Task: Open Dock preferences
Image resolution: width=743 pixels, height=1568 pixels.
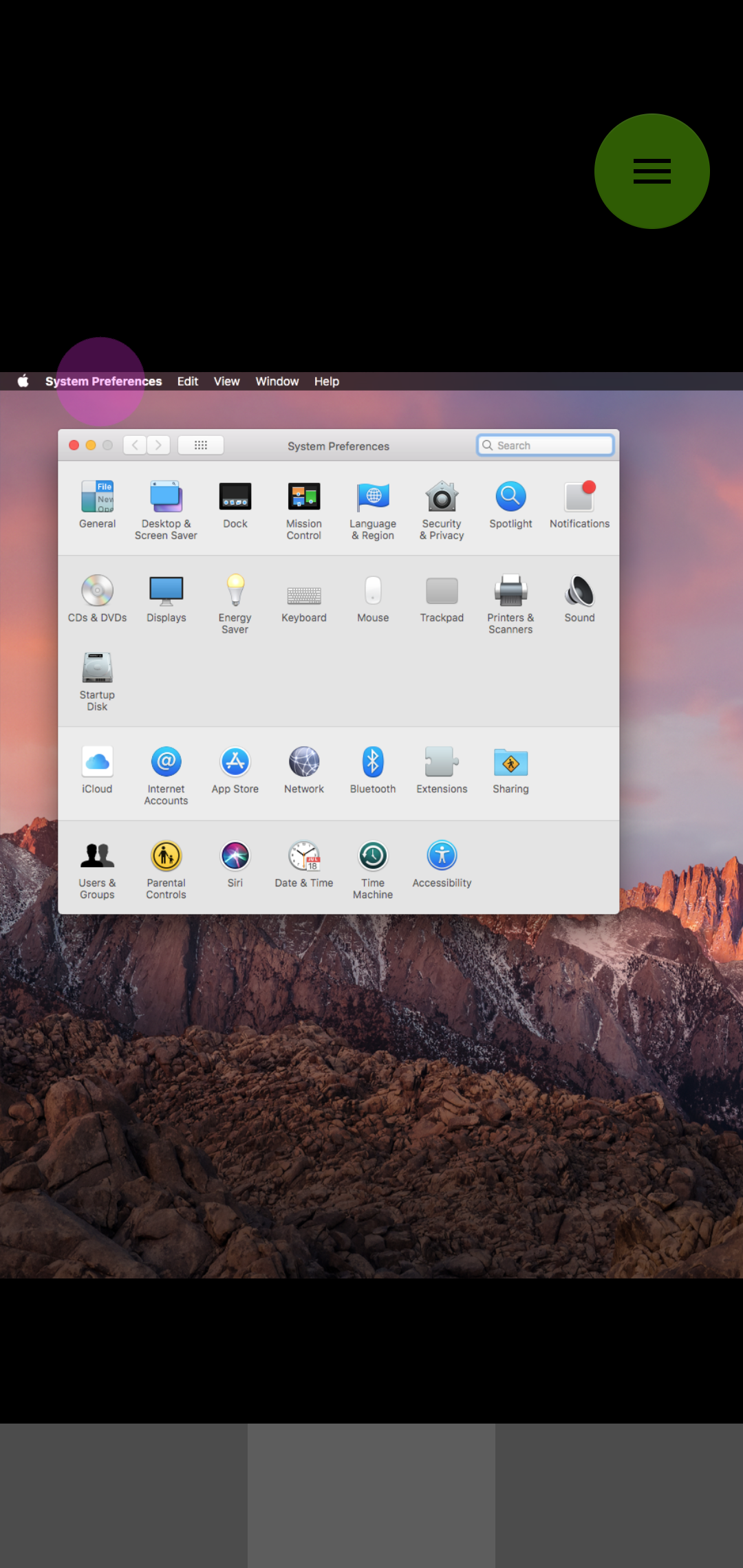Action: tap(235, 504)
